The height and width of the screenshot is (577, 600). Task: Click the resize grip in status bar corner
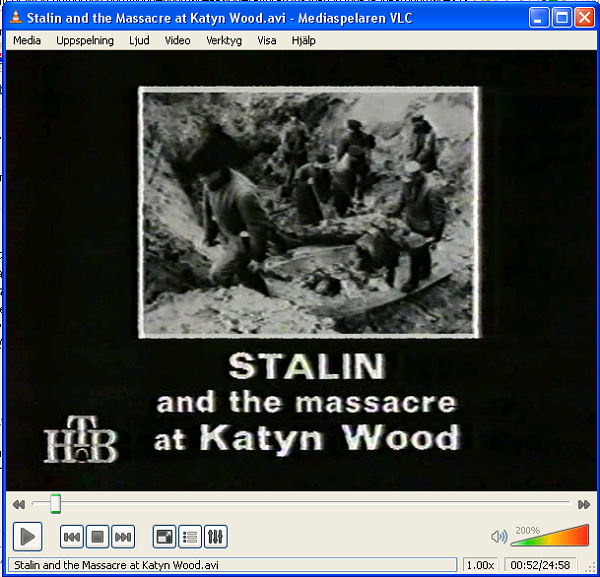coord(592,568)
